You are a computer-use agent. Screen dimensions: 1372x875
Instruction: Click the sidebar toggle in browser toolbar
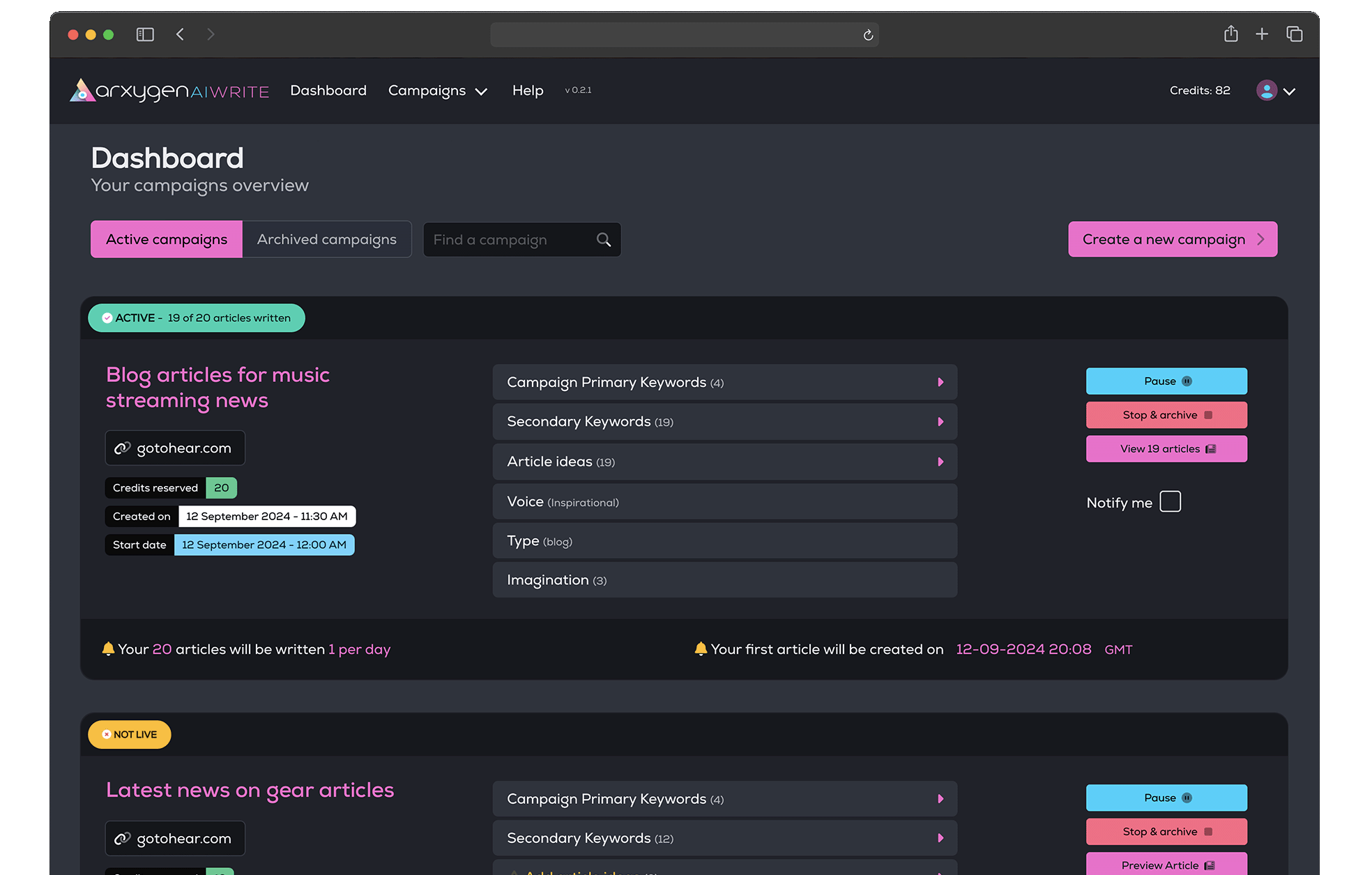point(145,33)
